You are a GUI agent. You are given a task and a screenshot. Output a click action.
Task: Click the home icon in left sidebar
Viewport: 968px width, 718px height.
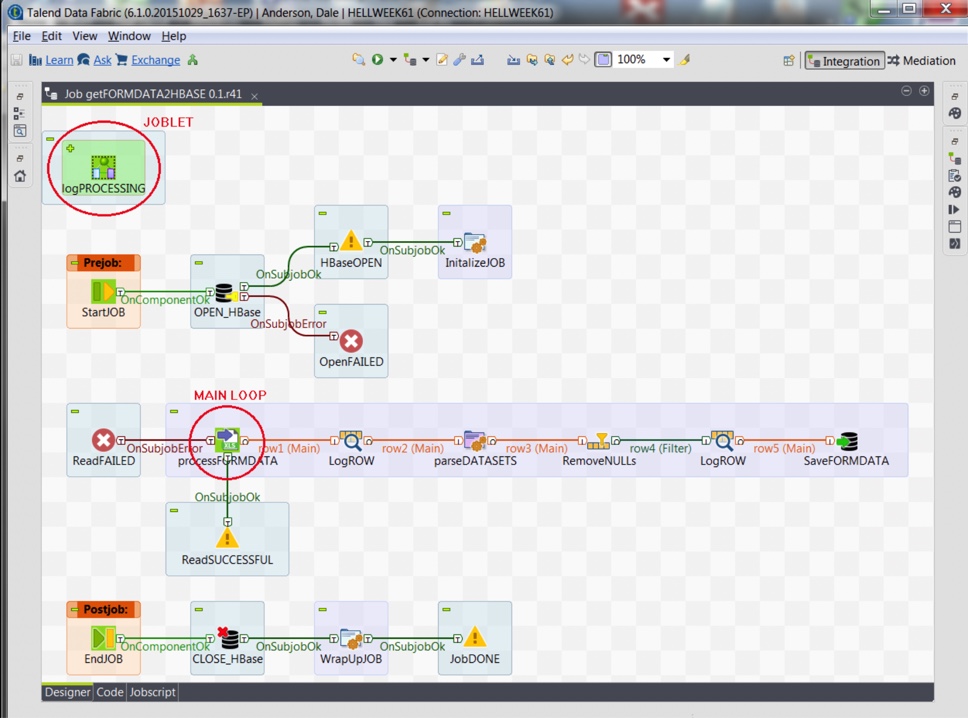point(20,176)
